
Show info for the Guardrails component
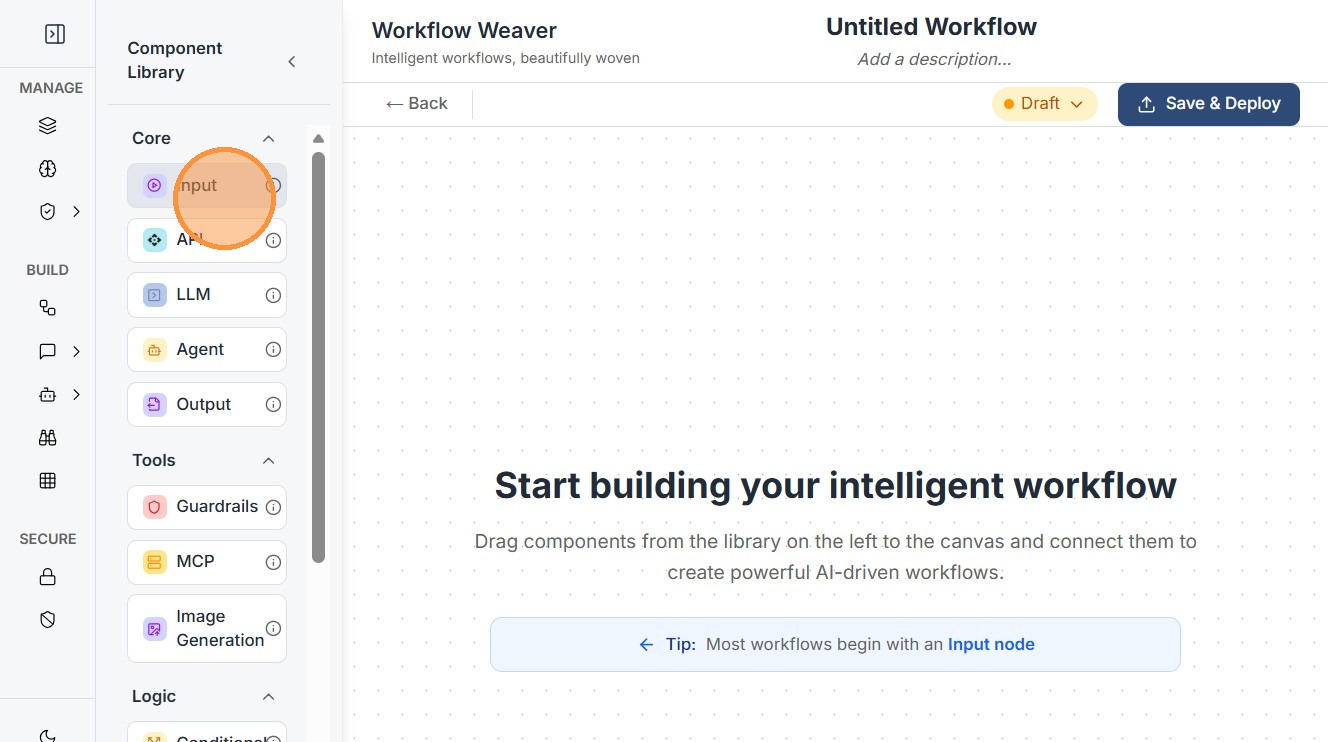[273, 507]
